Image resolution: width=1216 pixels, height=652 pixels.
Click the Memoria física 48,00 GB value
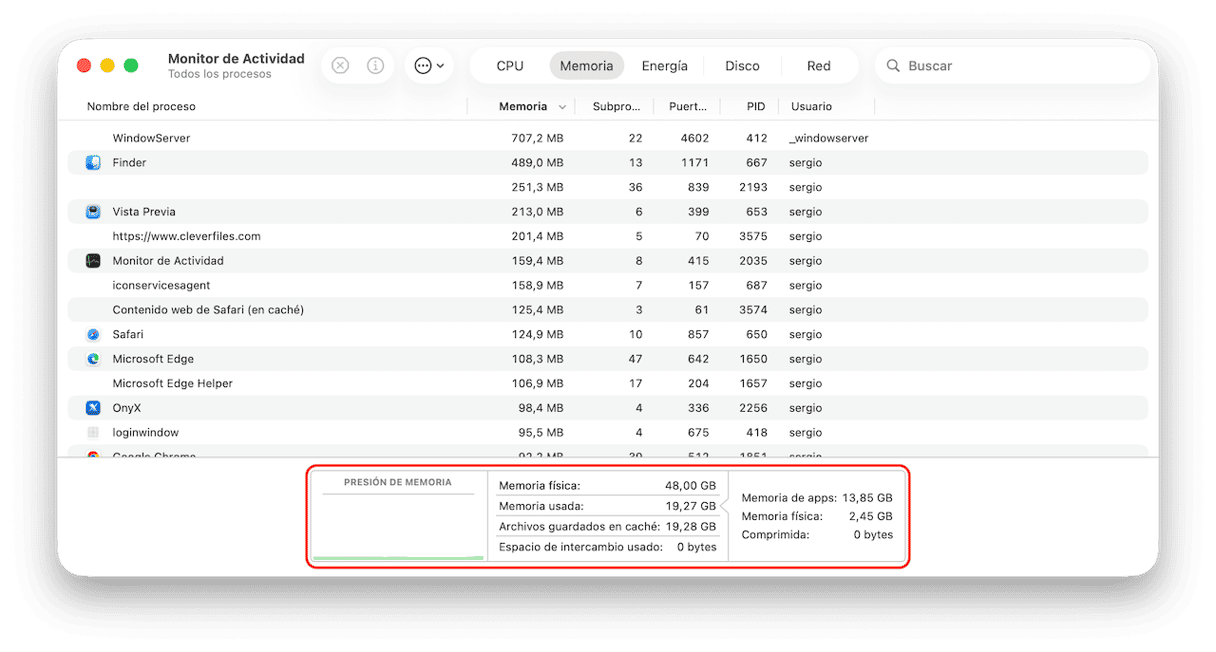[690, 485]
